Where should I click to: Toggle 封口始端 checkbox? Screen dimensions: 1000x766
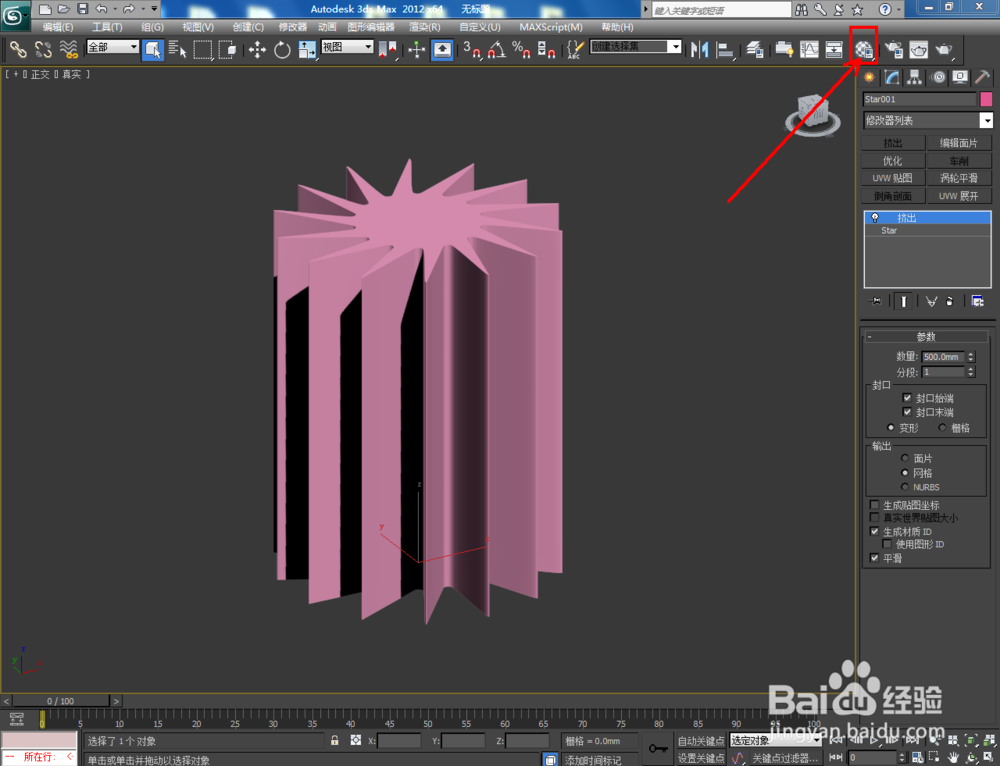pyautogui.click(x=907, y=398)
